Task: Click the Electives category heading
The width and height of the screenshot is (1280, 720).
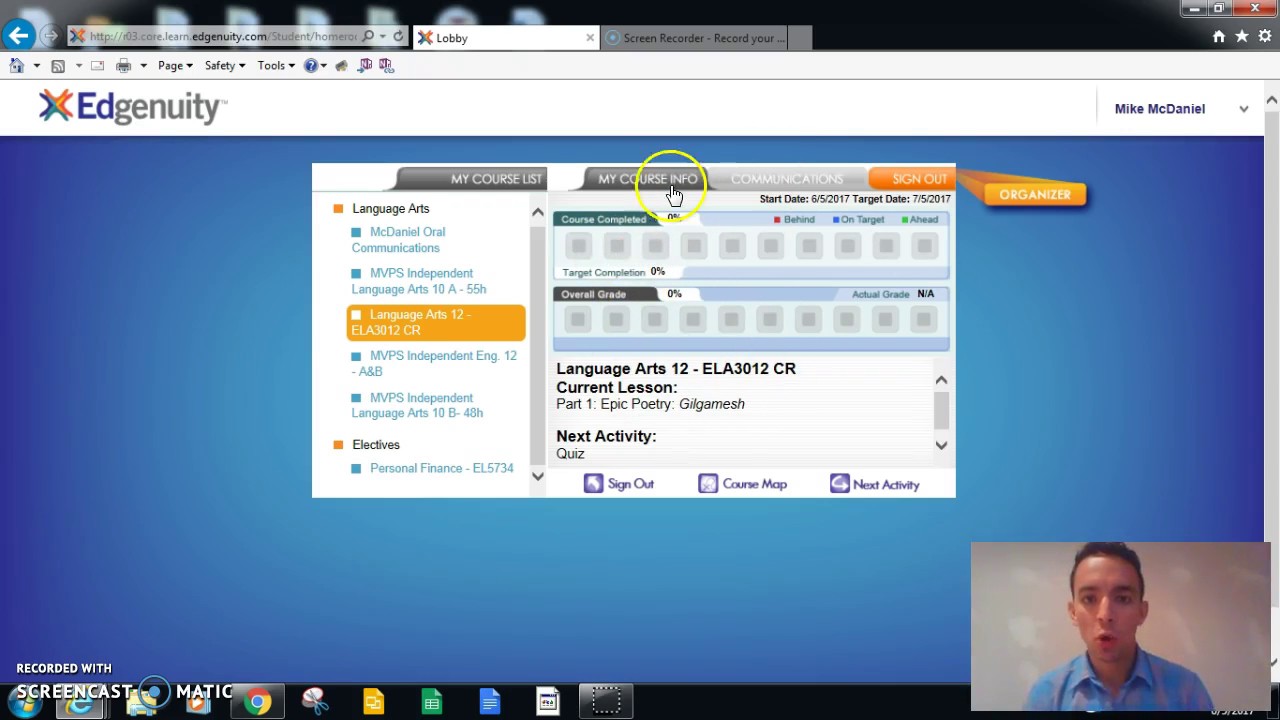Action: pyautogui.click(x=375, y=445)
